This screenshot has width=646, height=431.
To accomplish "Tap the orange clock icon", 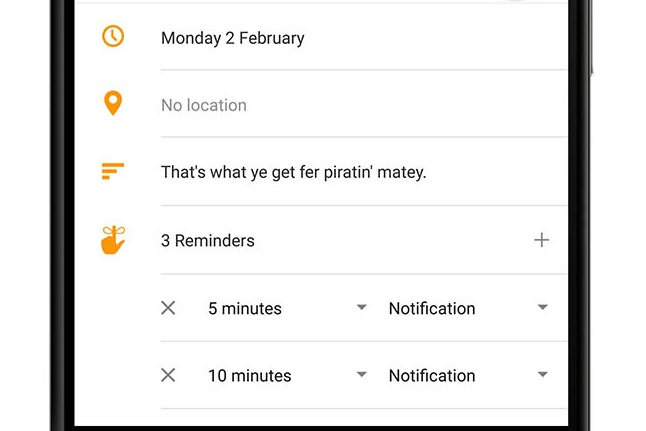I will 113,36.
